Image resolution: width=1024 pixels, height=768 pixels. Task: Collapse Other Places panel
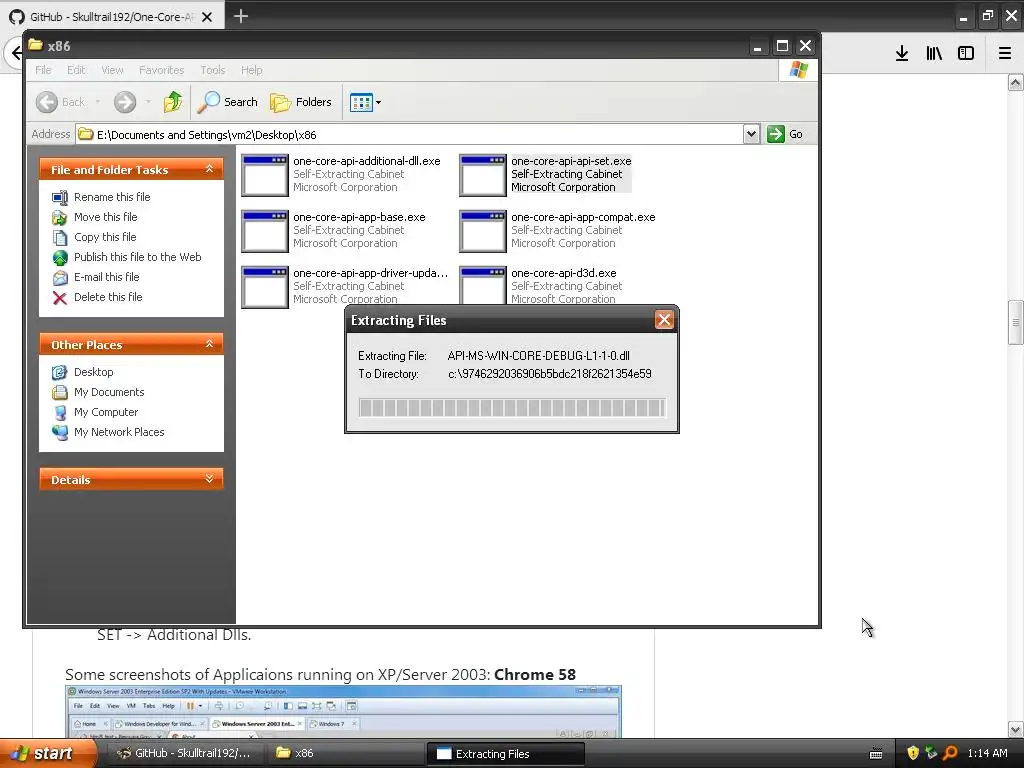pos(209,344)
